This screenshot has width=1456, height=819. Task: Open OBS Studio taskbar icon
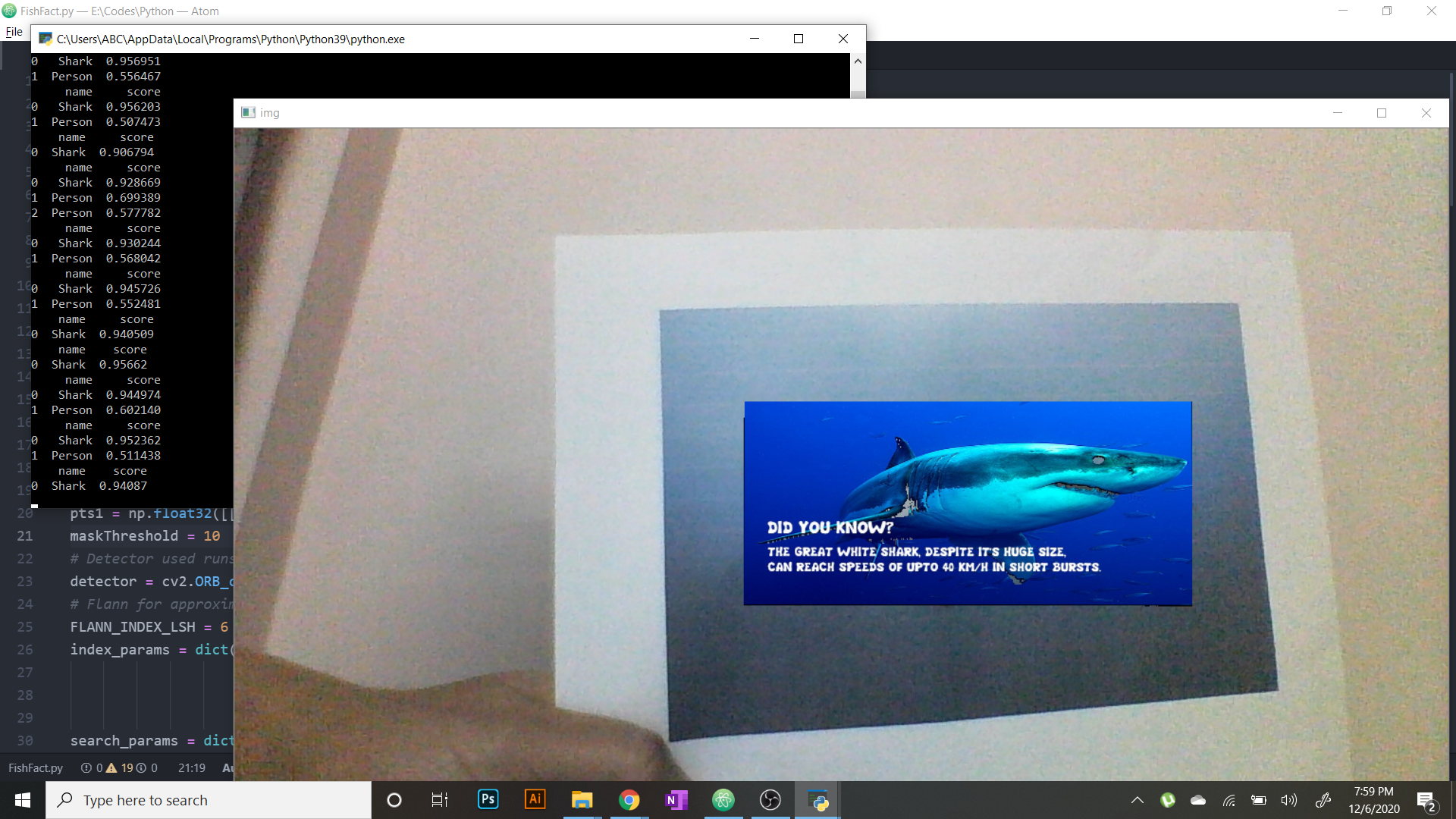click(770, 800)
